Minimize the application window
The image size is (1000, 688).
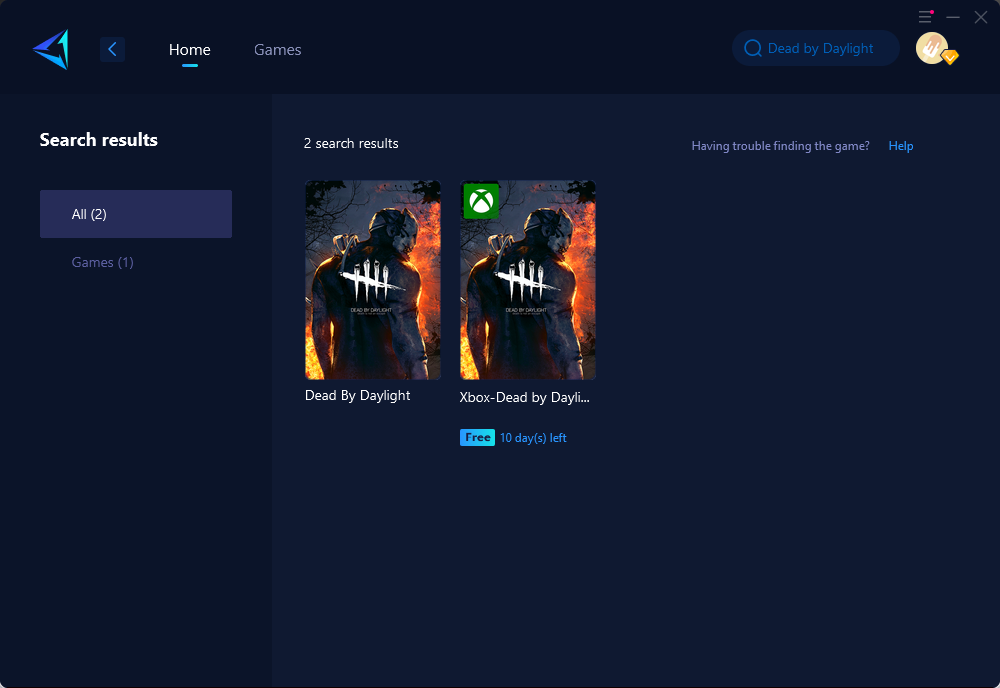(x=953, y=17)
